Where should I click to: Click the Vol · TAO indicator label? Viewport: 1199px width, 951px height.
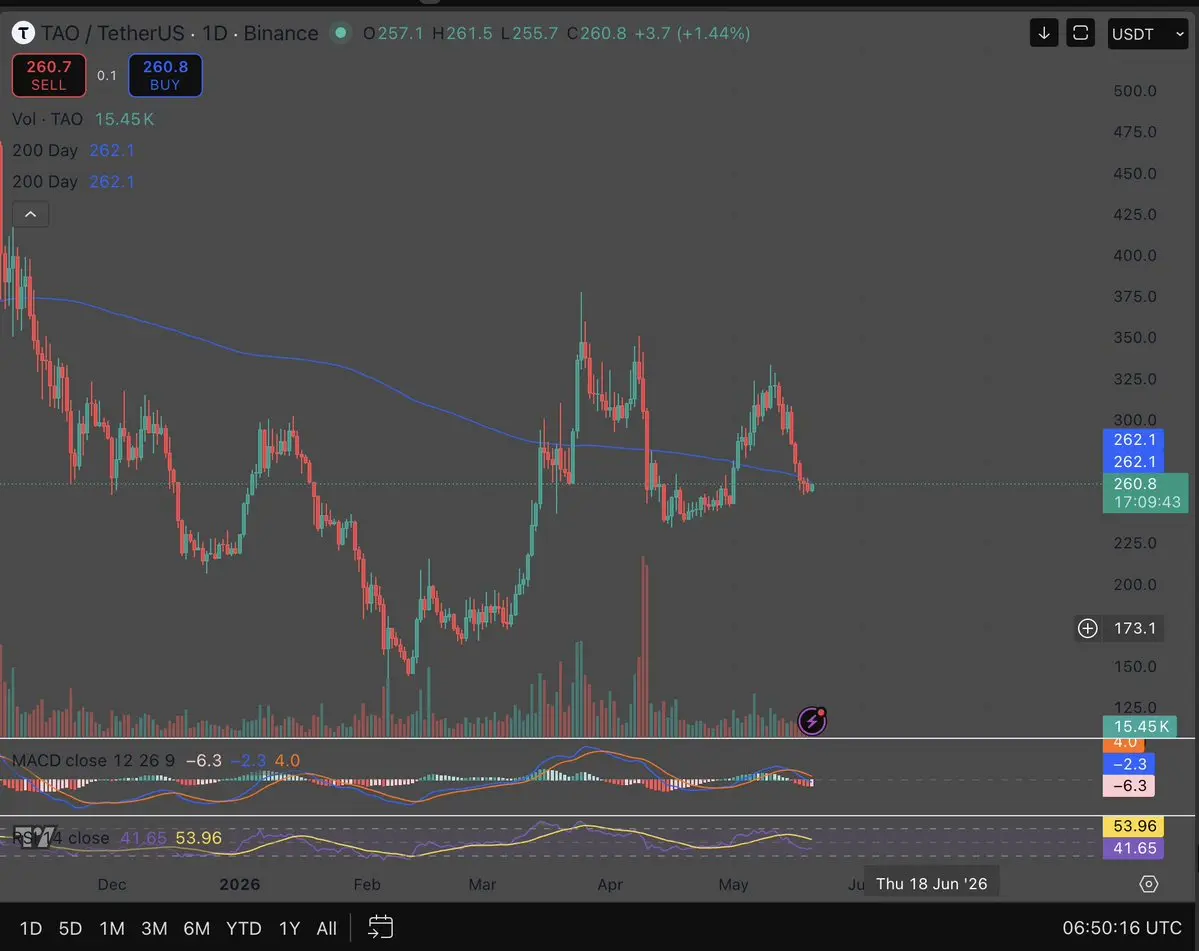point(47,119)
